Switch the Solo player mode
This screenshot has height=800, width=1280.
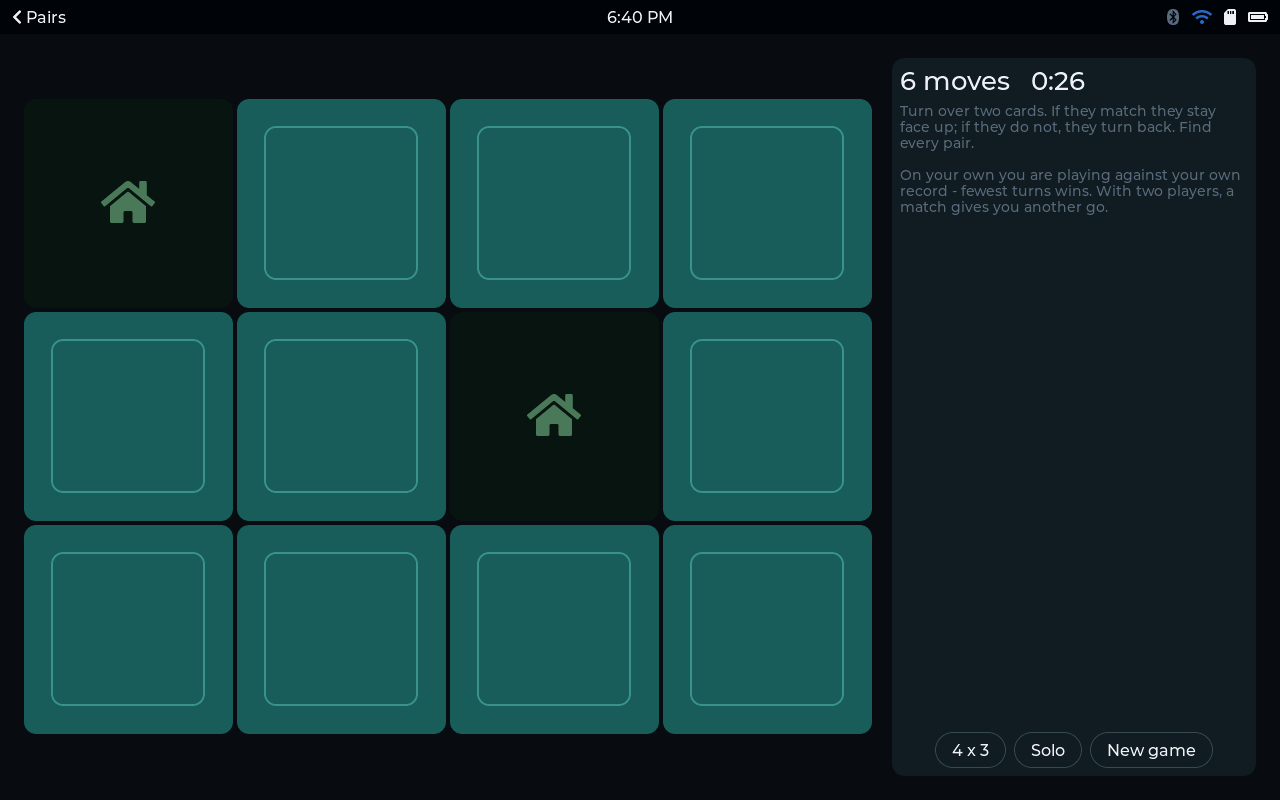pos(1048,750)
